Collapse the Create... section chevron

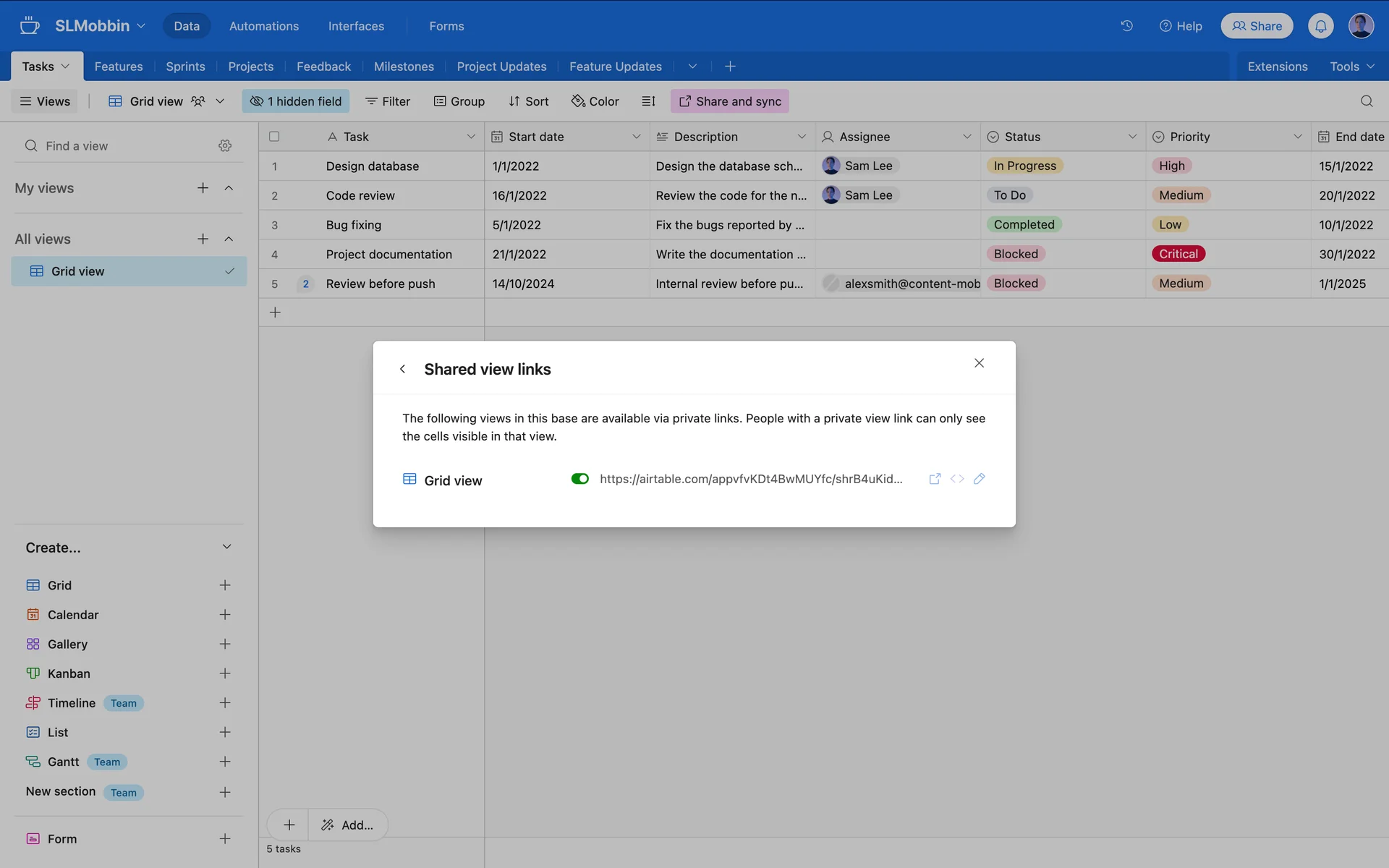[x=226, y=547]
